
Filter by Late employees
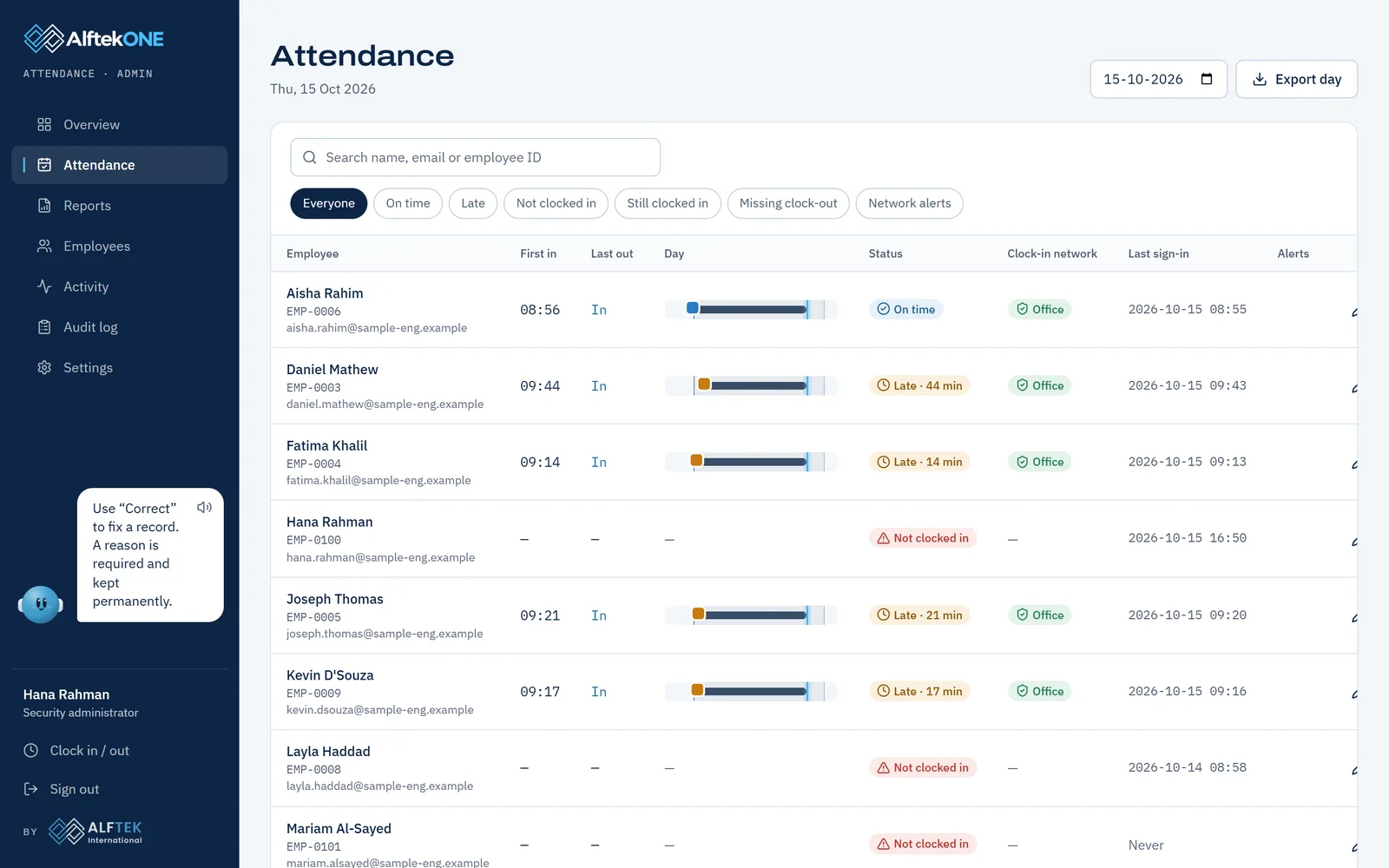(473, 203)
